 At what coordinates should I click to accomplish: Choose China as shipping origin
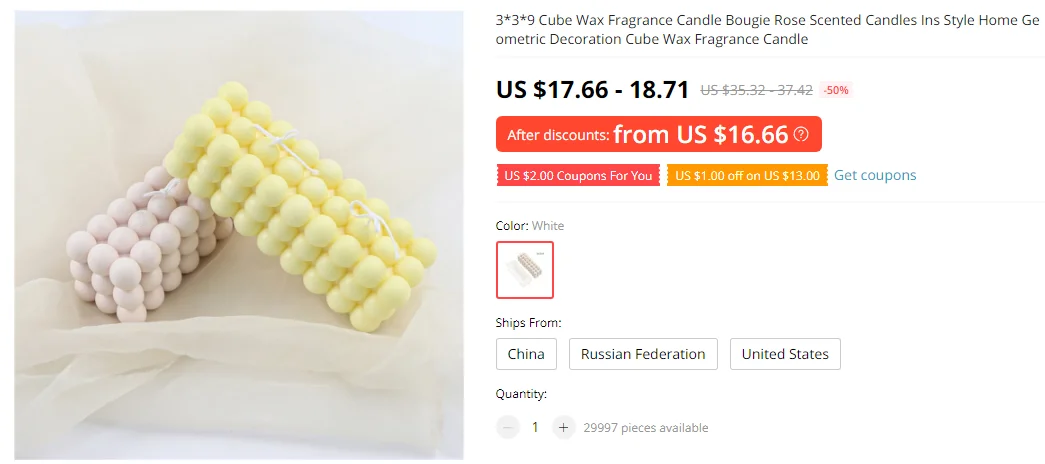[x=526, y=354]
